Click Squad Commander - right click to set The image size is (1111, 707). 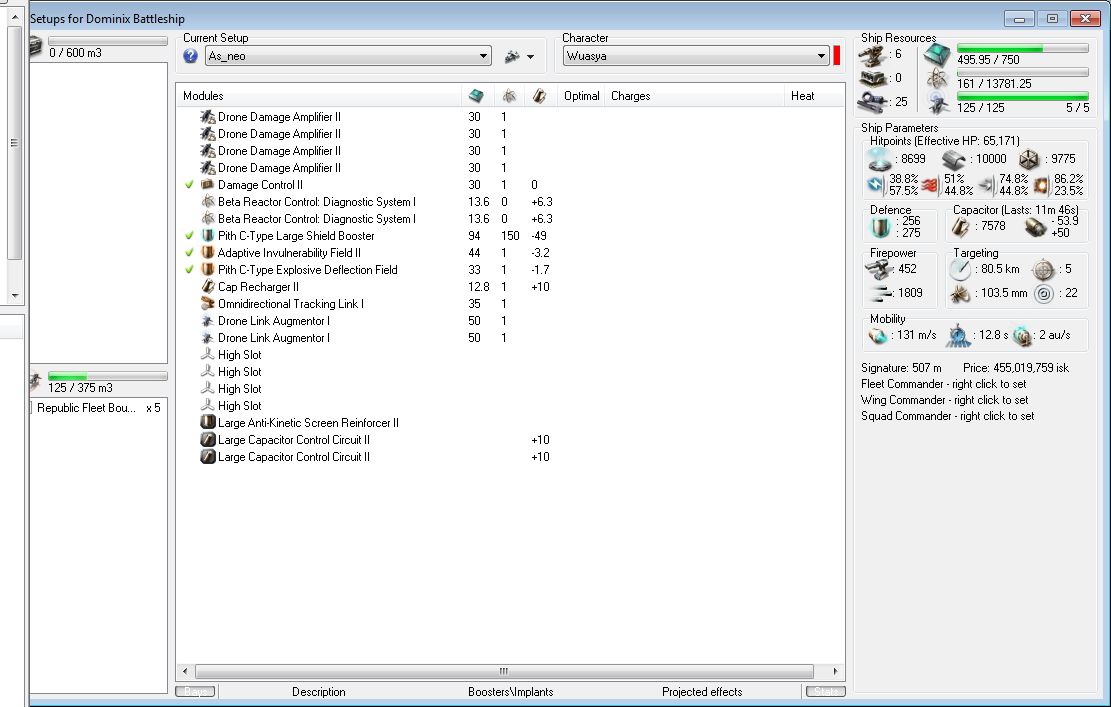click(x=947, y=417)
